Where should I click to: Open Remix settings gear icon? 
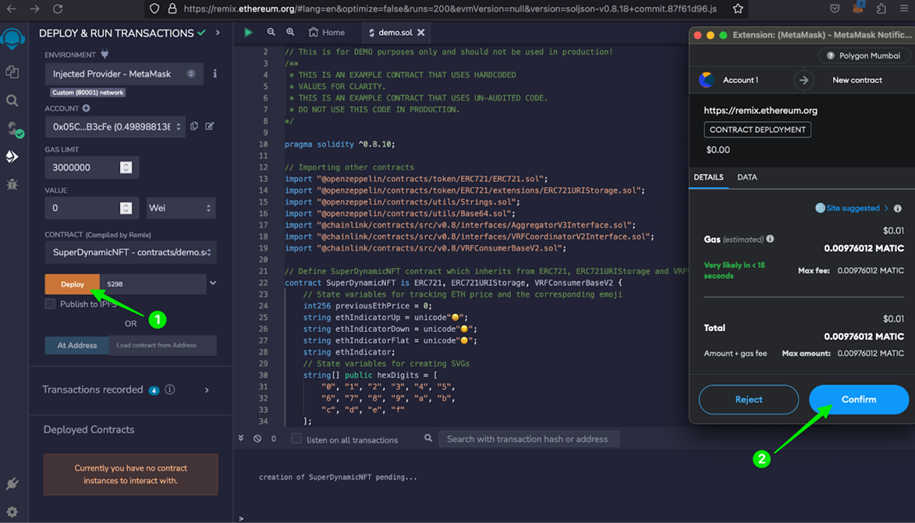pyautogui.click(x=12, y=511)
